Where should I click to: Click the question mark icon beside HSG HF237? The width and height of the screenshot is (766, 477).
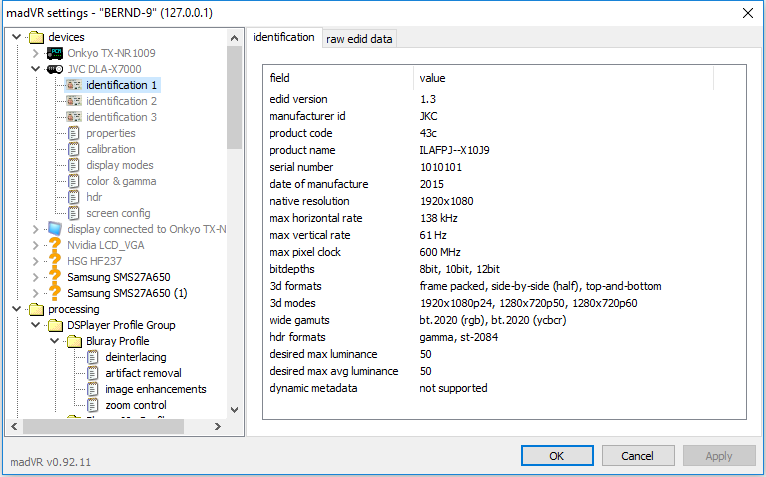(x=55, y=260)
